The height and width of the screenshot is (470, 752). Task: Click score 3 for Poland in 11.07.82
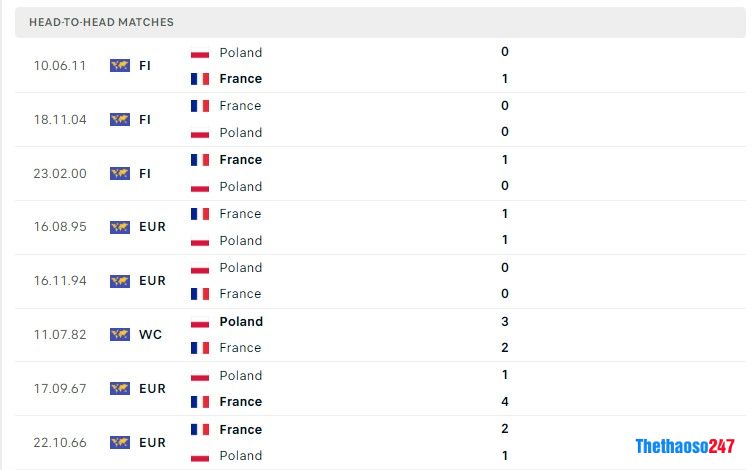[x=505, y=321]
